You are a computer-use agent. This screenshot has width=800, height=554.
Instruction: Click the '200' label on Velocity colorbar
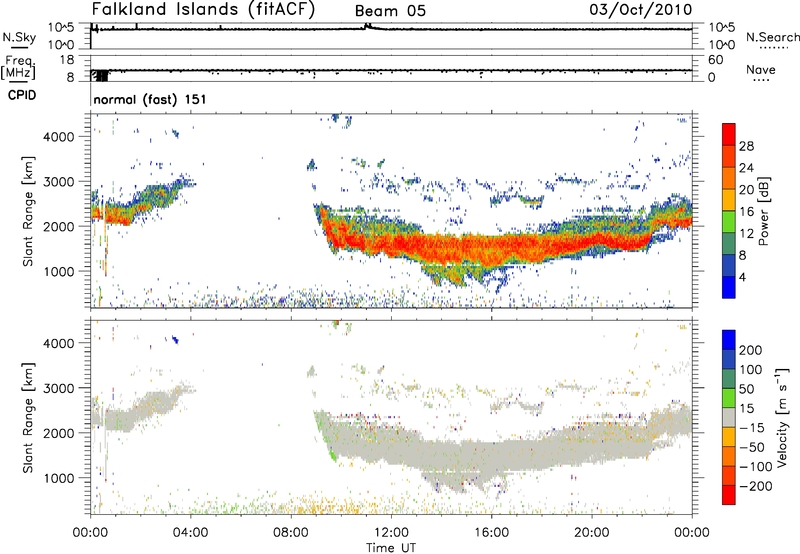point(751,350)
